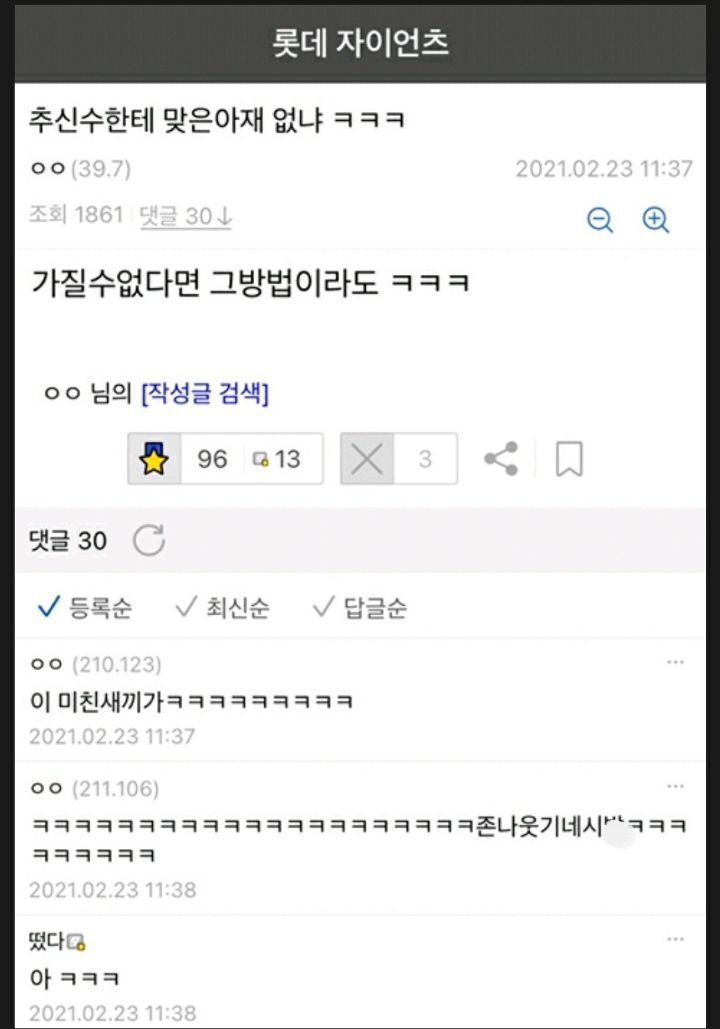720x1029 pixels.
Task: Open options menu for the 211.106 comment
Action: point(675,786)
